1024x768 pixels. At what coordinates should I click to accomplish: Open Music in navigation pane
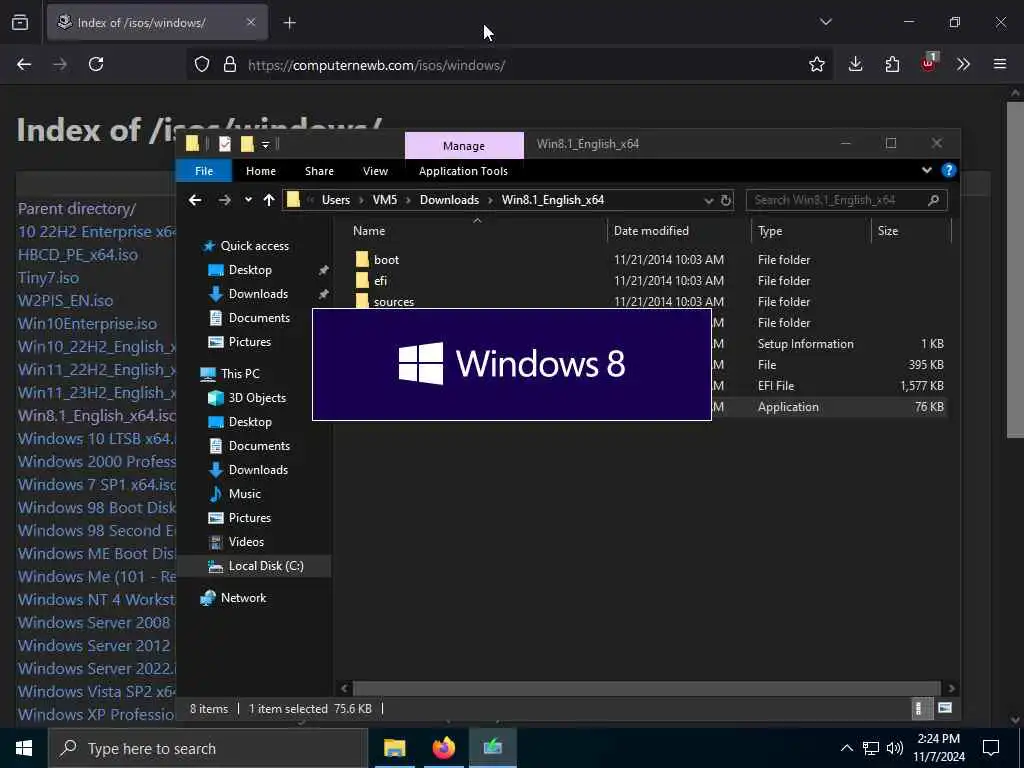(x=244, y=494)
